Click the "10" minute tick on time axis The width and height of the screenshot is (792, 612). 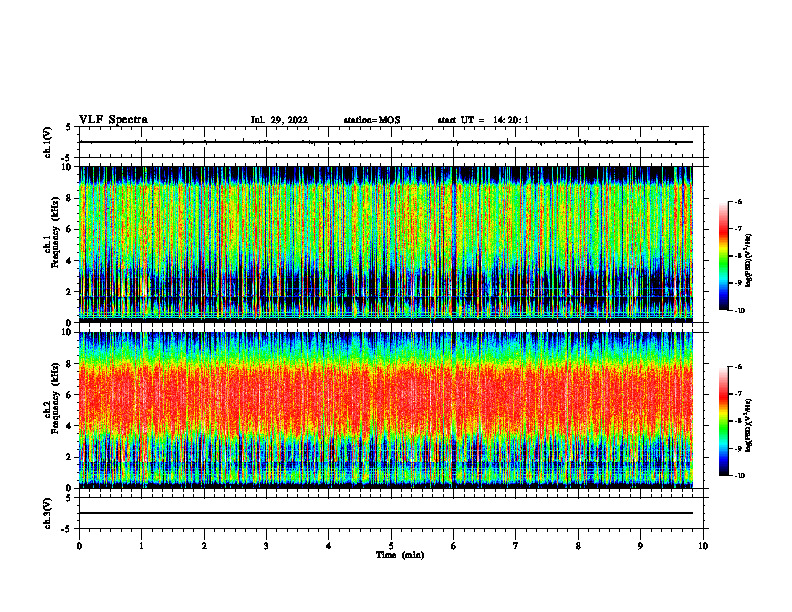point(703,546)
